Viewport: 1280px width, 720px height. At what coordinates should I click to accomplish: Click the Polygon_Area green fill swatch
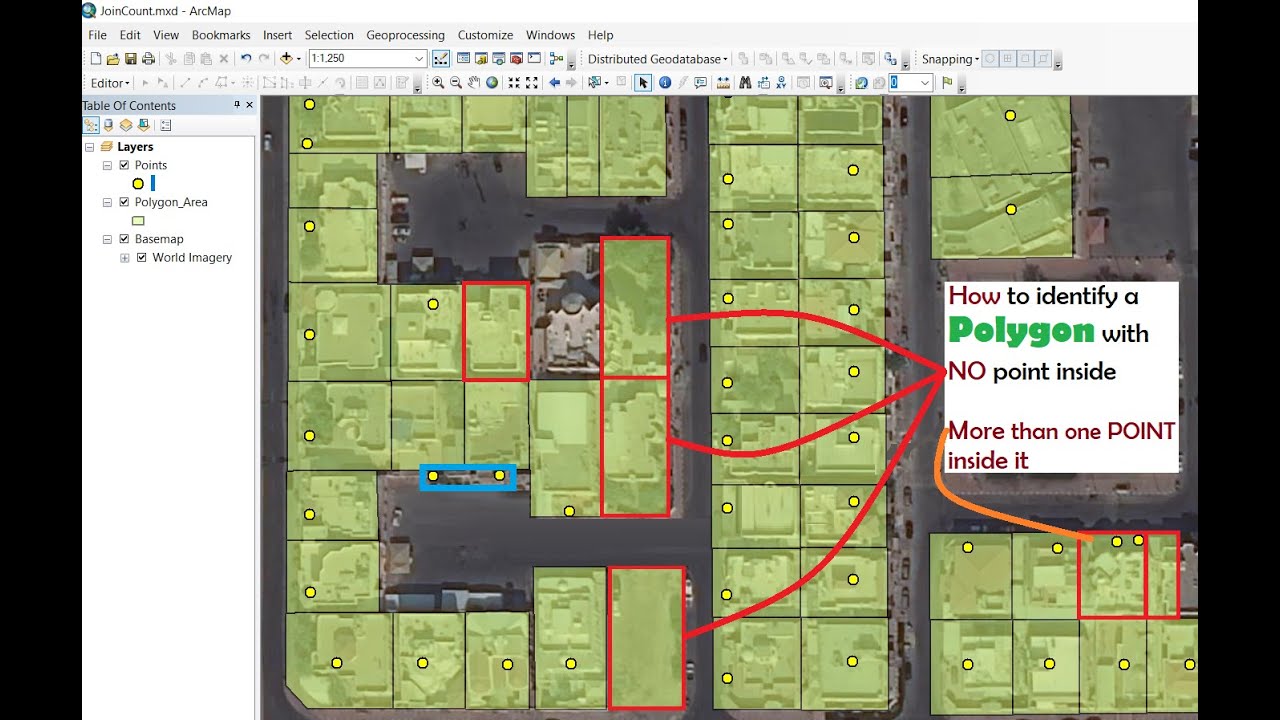point(139,221)
